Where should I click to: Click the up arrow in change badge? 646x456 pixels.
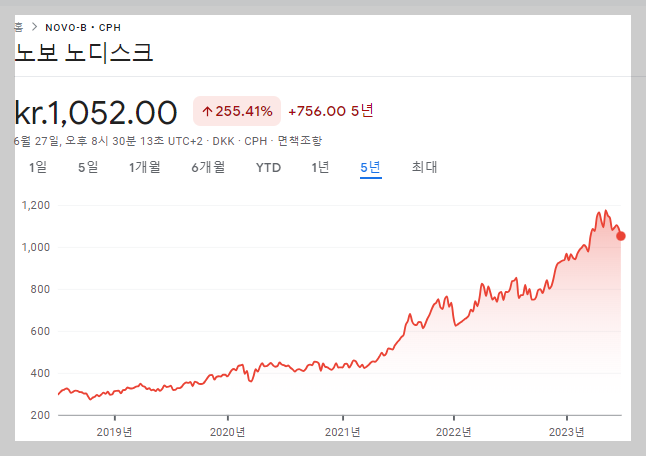(207, 111)
